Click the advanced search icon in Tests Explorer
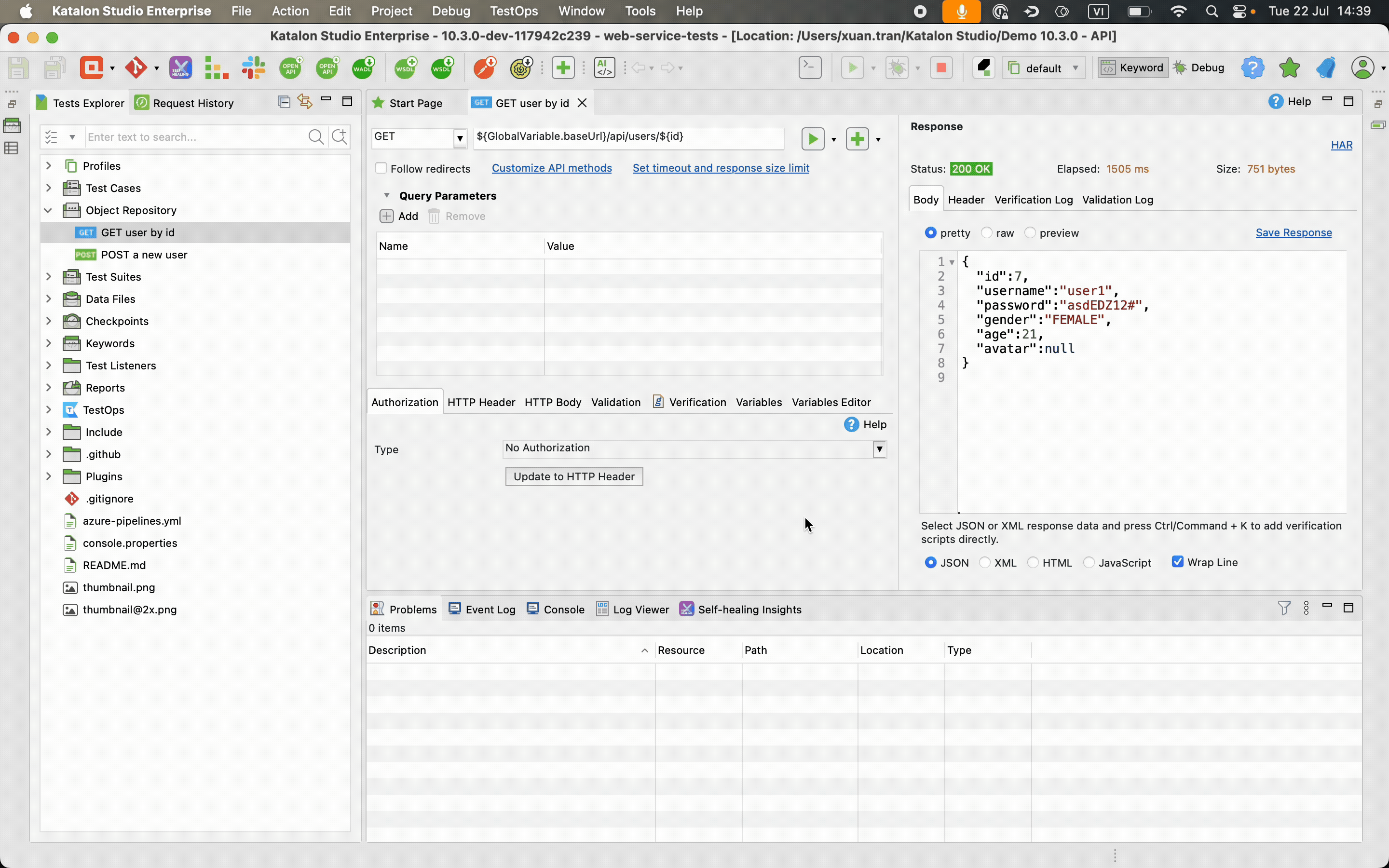The image size is (1389, 868). pos(340,136)
